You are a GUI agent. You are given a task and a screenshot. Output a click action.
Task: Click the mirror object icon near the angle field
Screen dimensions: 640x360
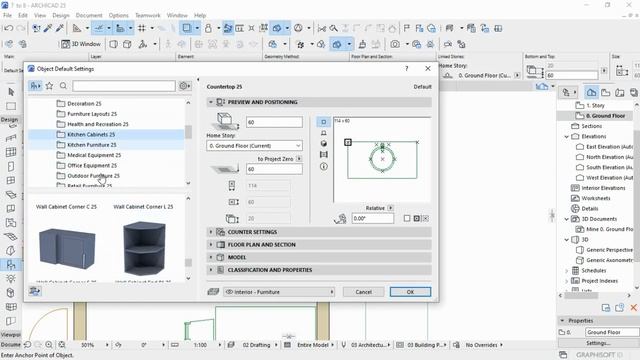click(340, 219)
